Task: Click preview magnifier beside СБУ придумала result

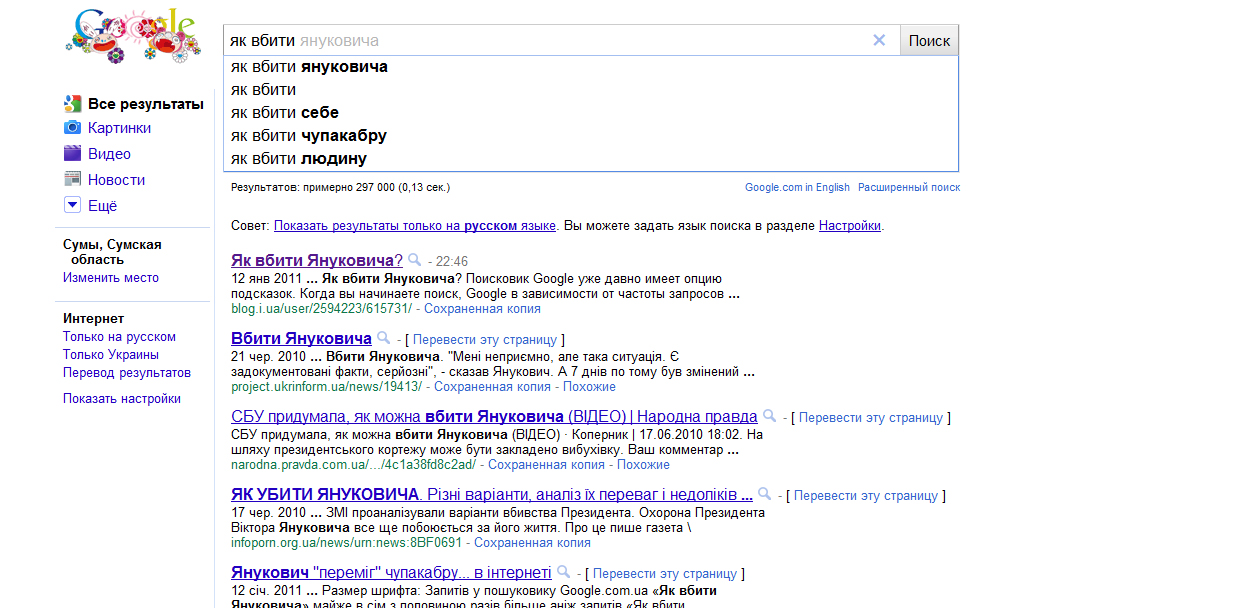Action: 769,416
